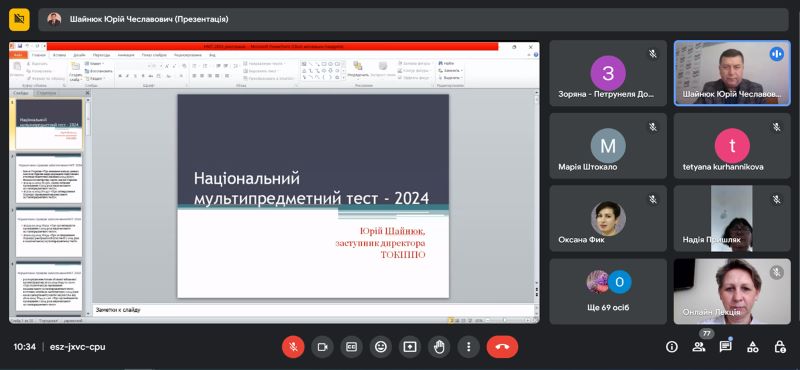The width and height of the screenshot is (800, 370).
Task: Click the mute icon on Зоряна tile
Action: (x=653, y=54)
